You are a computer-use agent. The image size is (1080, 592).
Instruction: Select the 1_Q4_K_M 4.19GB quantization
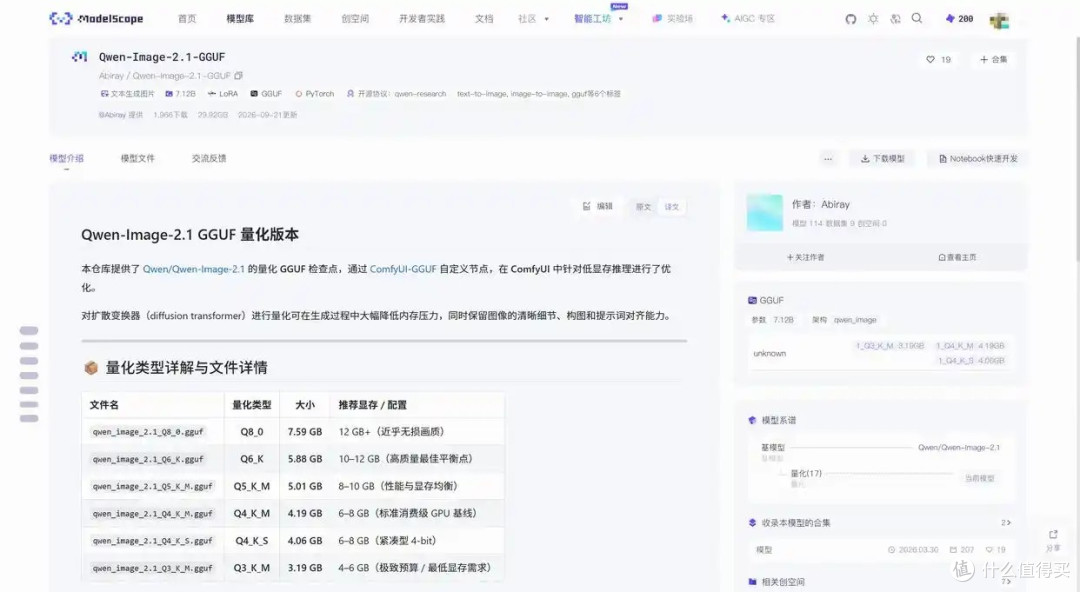point(970,346)
